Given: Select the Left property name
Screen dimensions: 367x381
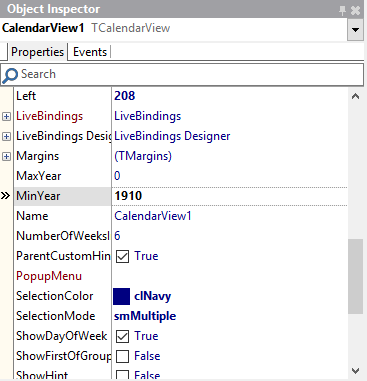Looking at the screenshot, I should [26, 96].
